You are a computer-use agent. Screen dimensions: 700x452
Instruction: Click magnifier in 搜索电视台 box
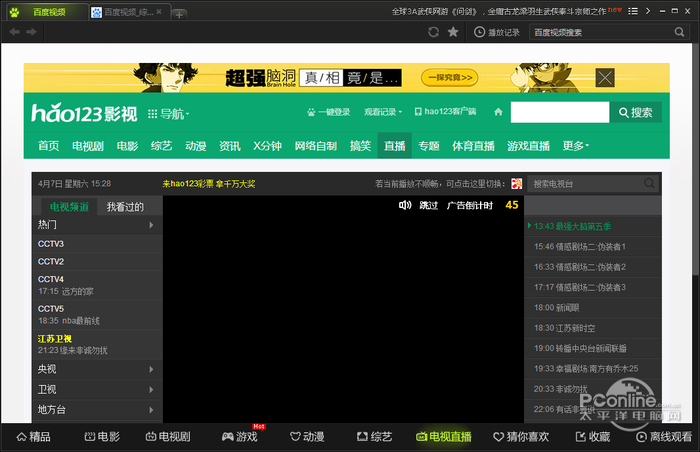point(649,183)
